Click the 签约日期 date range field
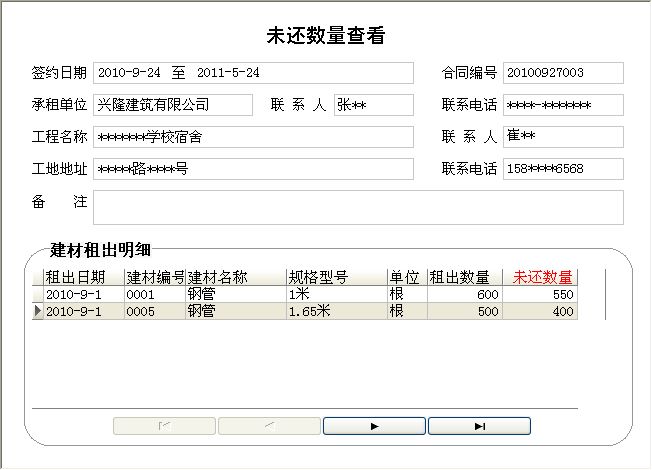The image size is (652, 470). coord(253,73)
